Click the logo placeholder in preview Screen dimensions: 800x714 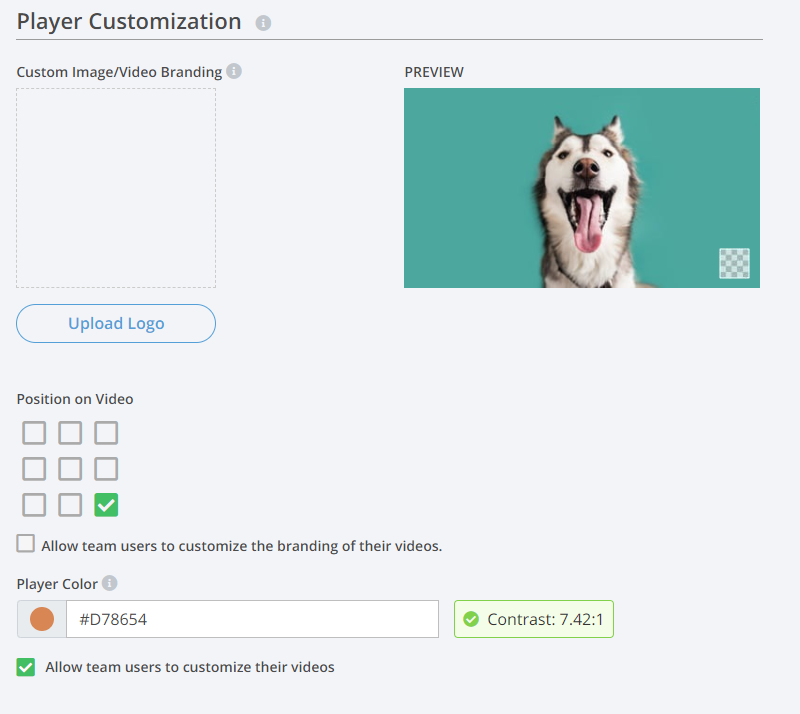pyautogui.click(x=734, y=263)
